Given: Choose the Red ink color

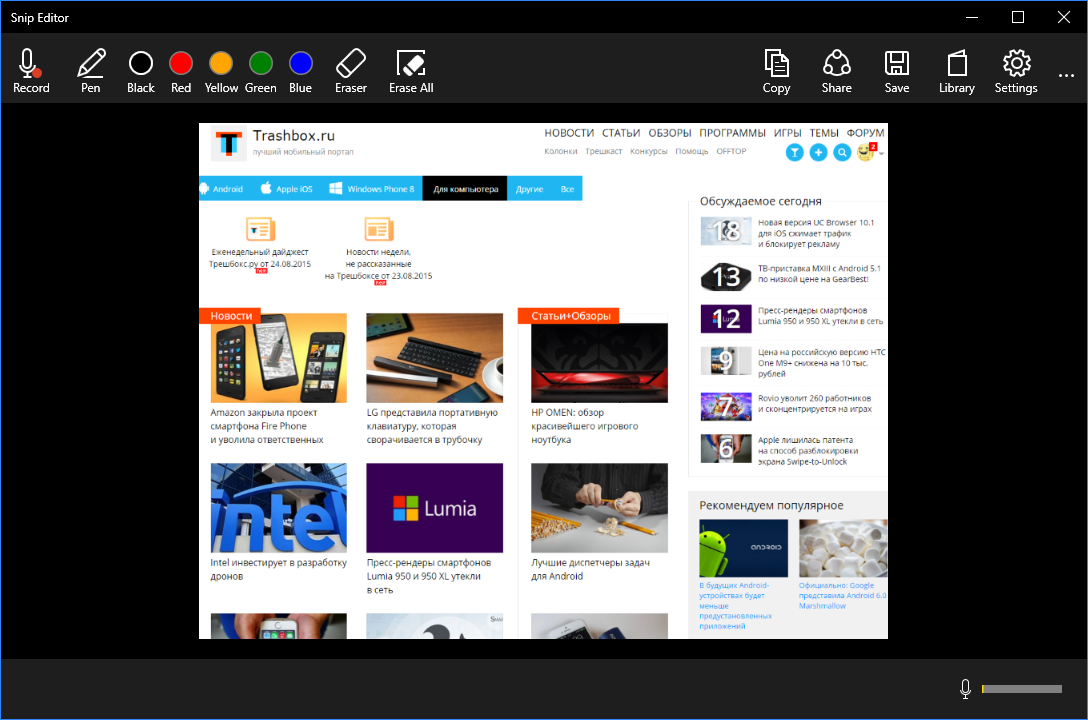Looking at the screenshot, I should [x=181, y=71].
